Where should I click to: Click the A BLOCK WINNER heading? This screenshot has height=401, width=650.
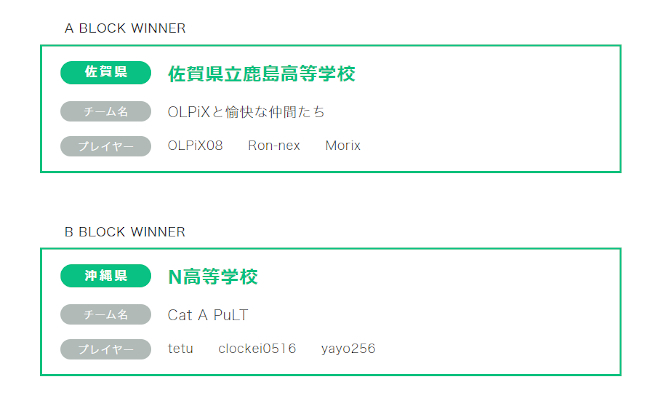[125, 28]
